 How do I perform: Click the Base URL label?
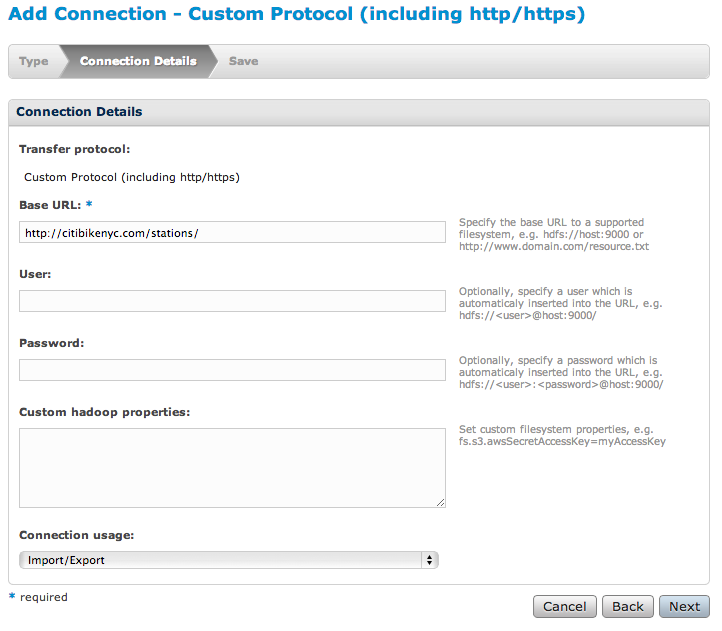tap(50, 205)
